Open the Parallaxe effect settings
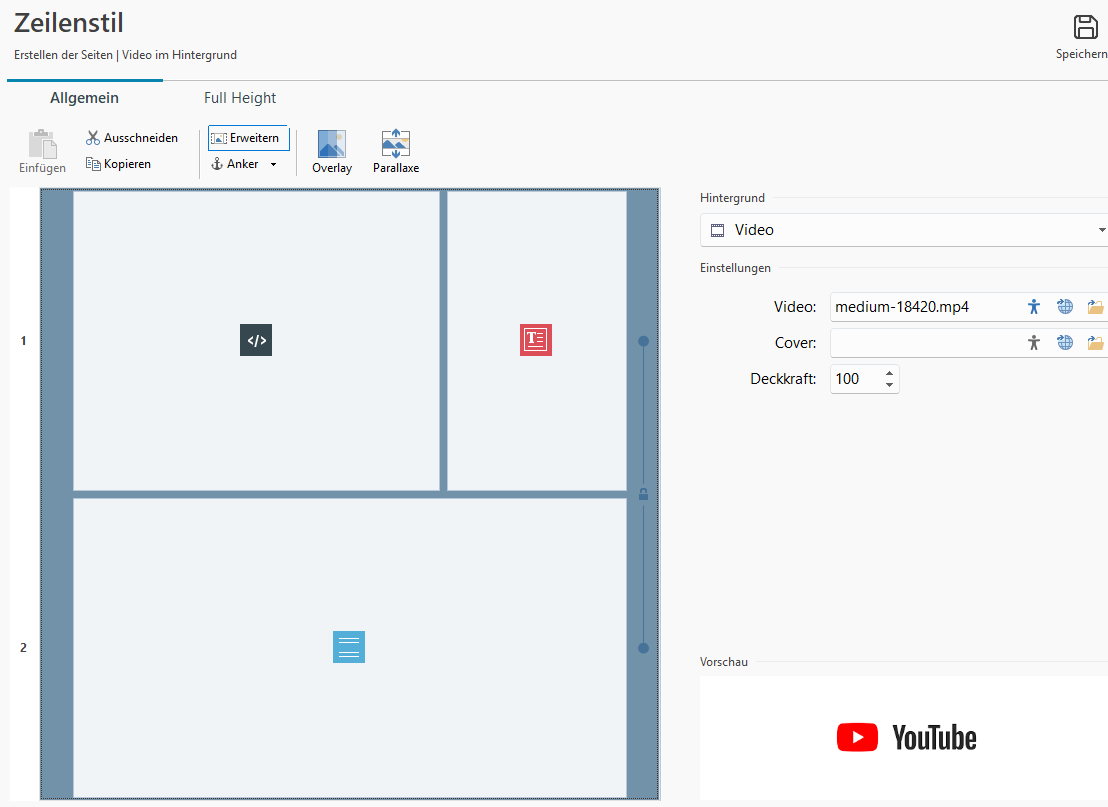 coord(396,152)
